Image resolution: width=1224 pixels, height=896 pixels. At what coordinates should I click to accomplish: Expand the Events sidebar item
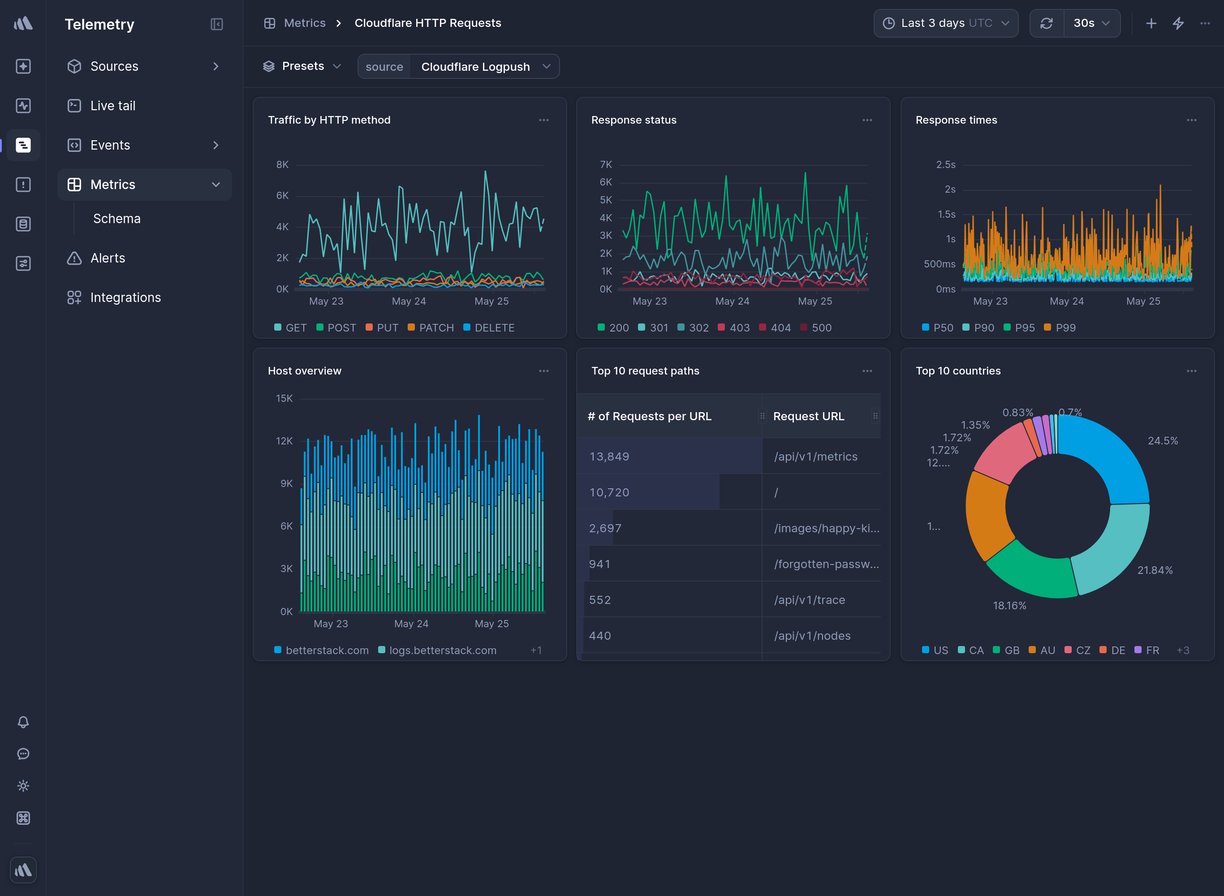coord(144,145)
